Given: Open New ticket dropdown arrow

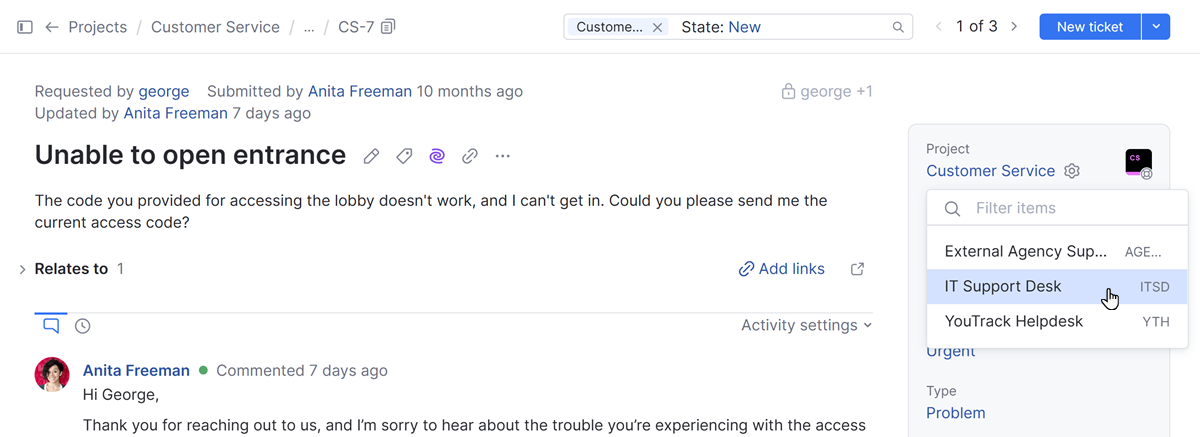Looking at the screenshot, I should (1155, 27).
